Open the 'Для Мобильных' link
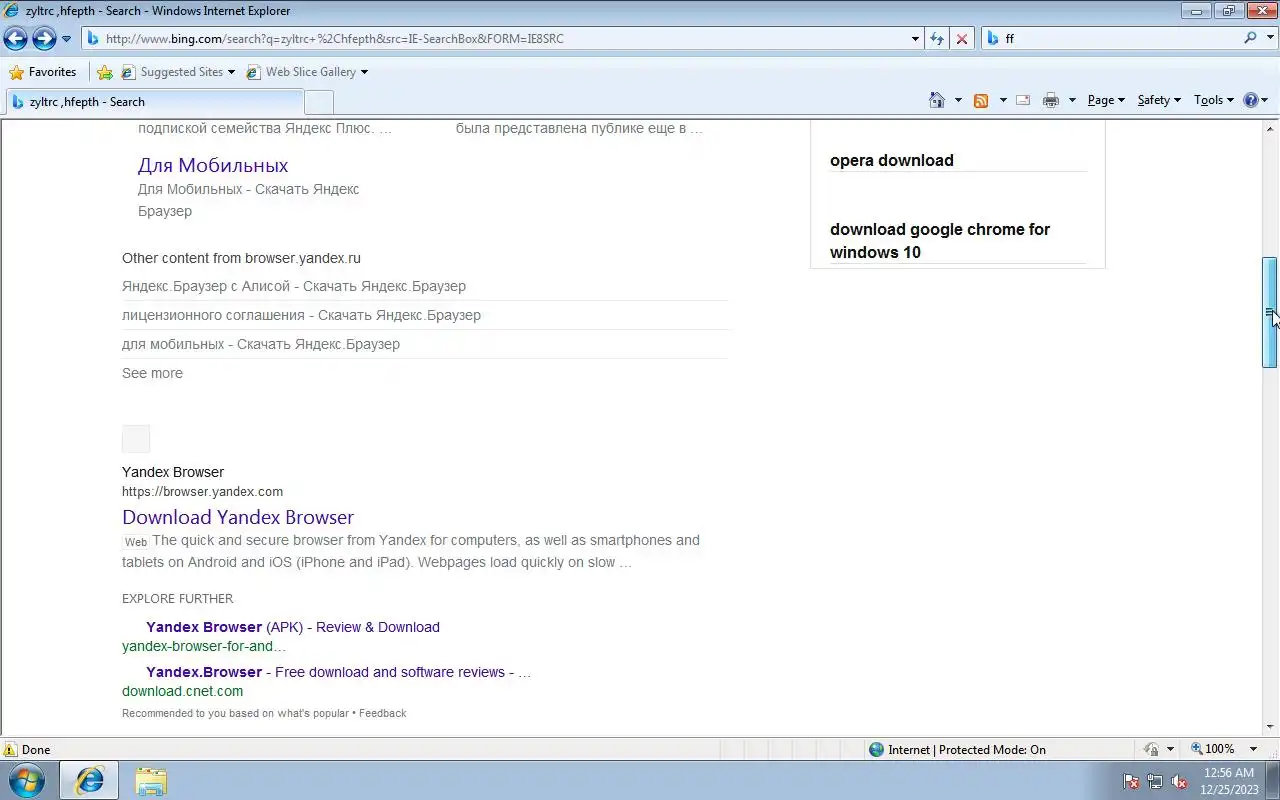The width and height of the screenshot is (1280, 800). pyautogui.click(x=213, y=165)
